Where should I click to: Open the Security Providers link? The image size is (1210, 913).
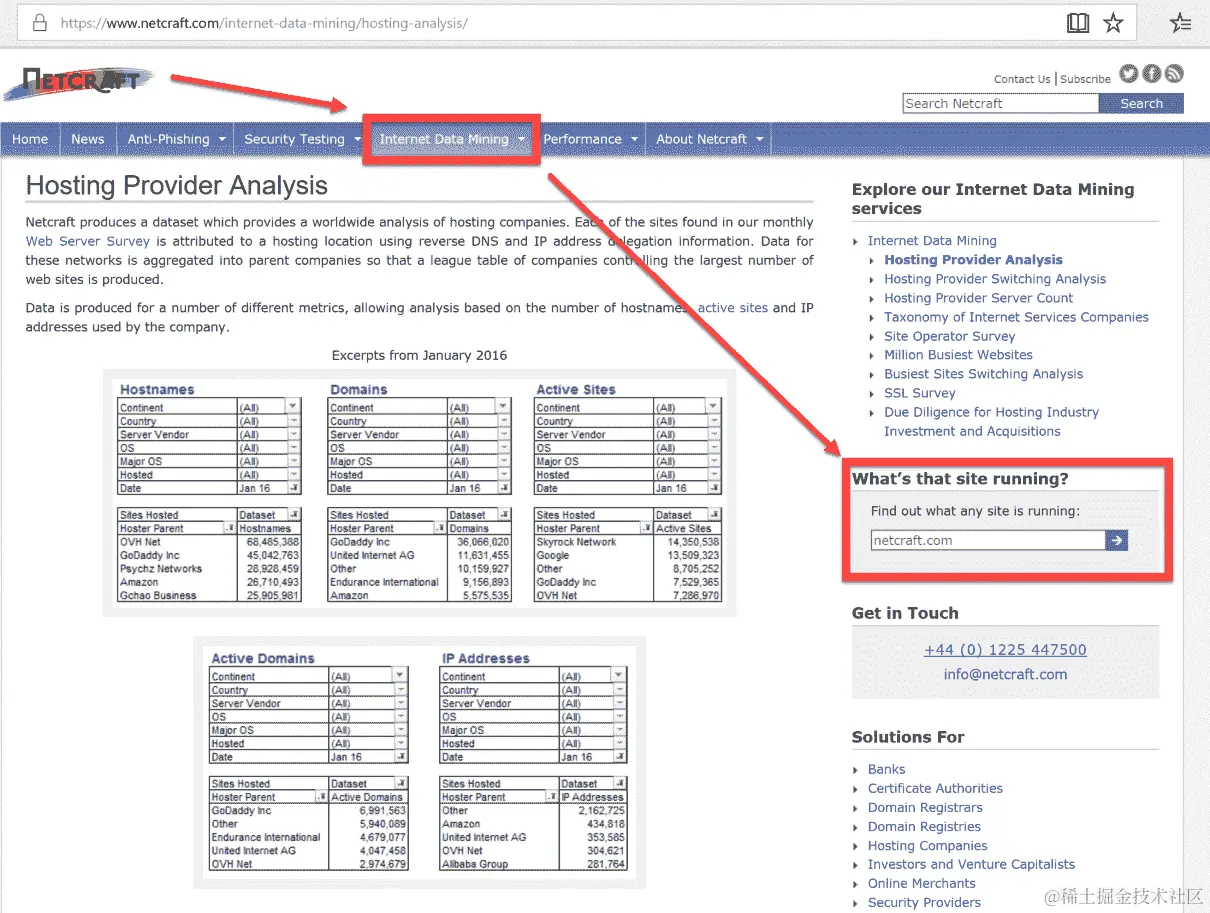(924, 902)
